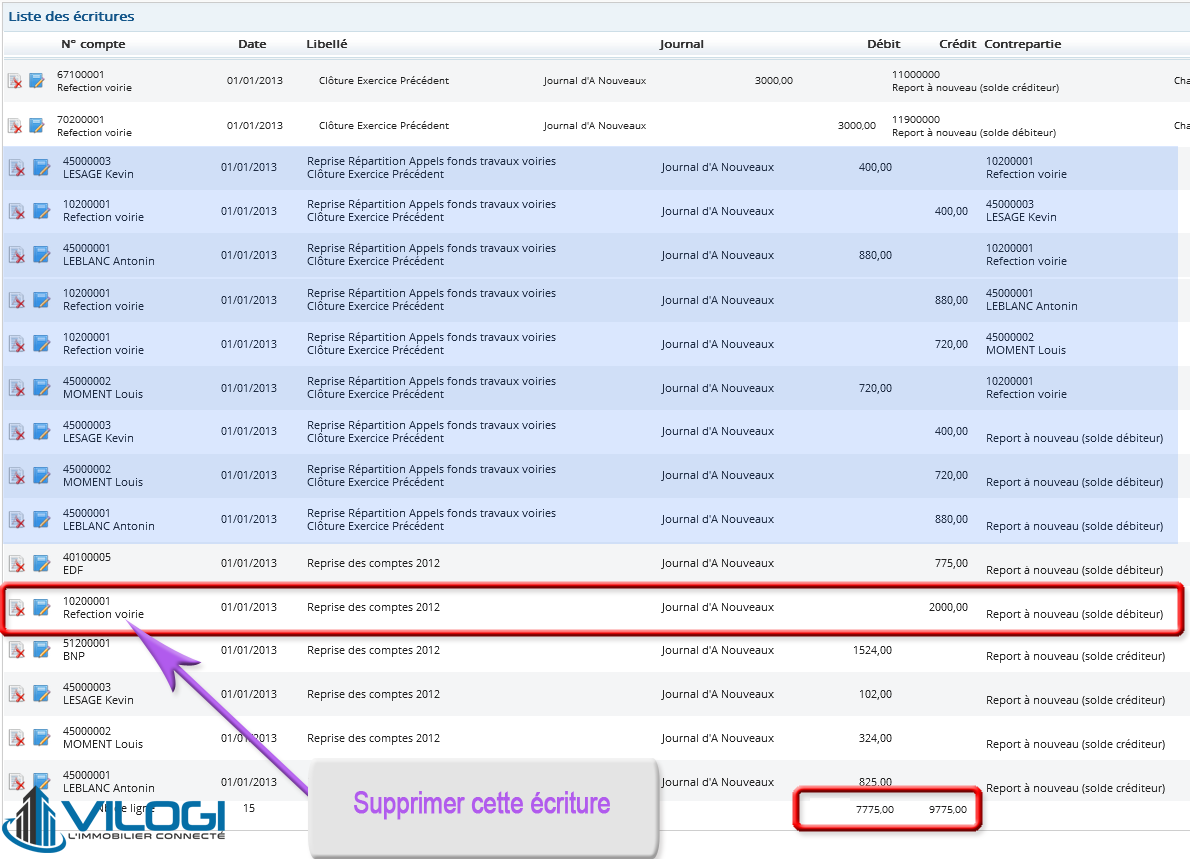This screenshot has width=1190, height=859.
Task: Click the line count value 15
Action: tap(249, 808)
